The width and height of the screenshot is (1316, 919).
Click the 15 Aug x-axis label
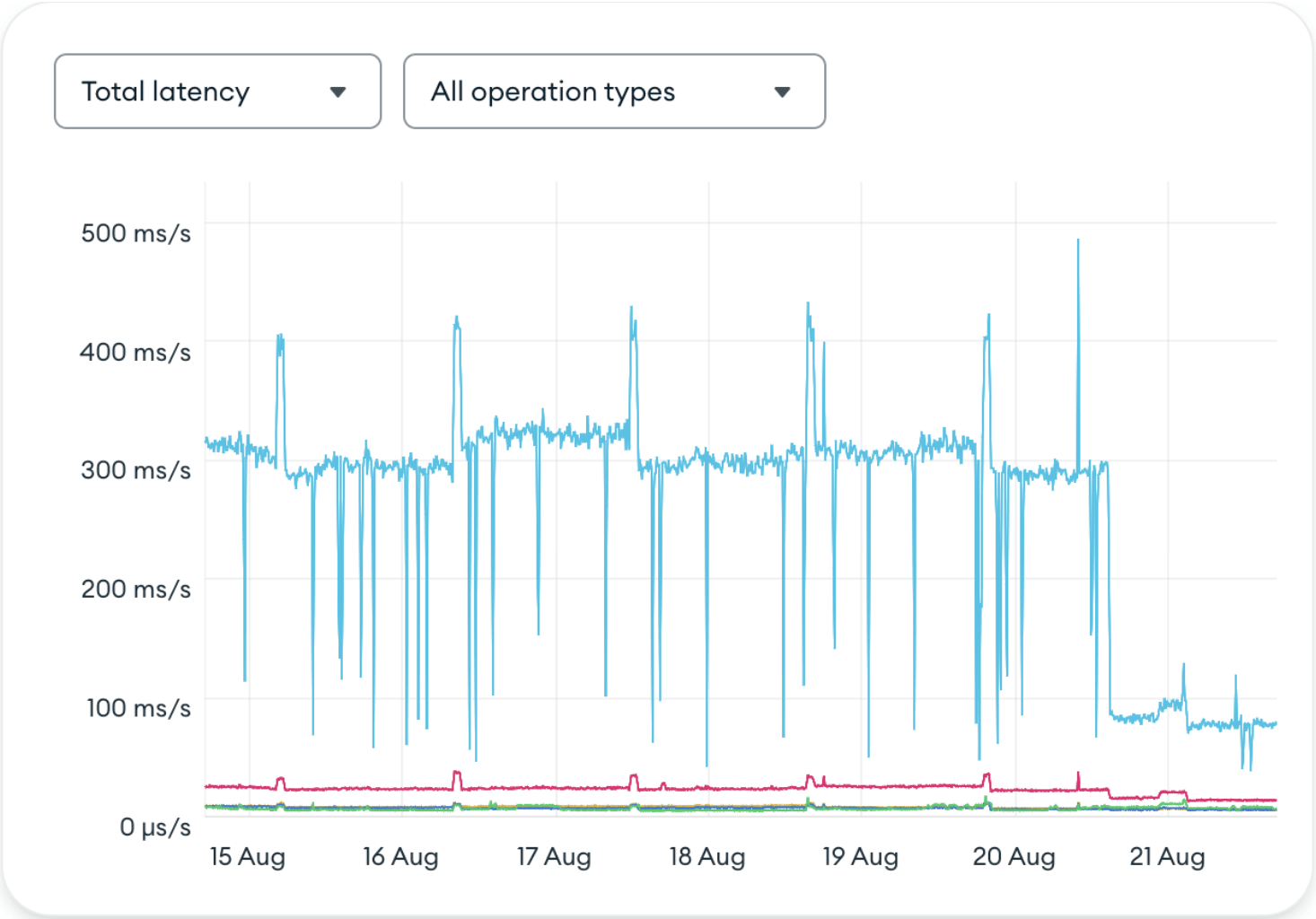[x=248, y=857]
